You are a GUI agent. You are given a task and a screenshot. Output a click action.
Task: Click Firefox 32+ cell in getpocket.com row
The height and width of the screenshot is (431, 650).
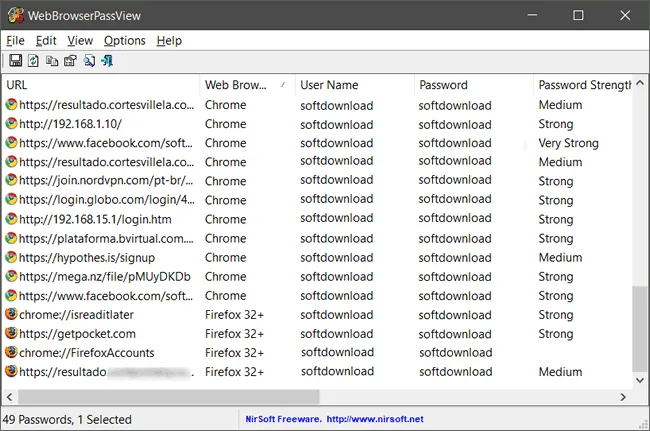[234, 334]
